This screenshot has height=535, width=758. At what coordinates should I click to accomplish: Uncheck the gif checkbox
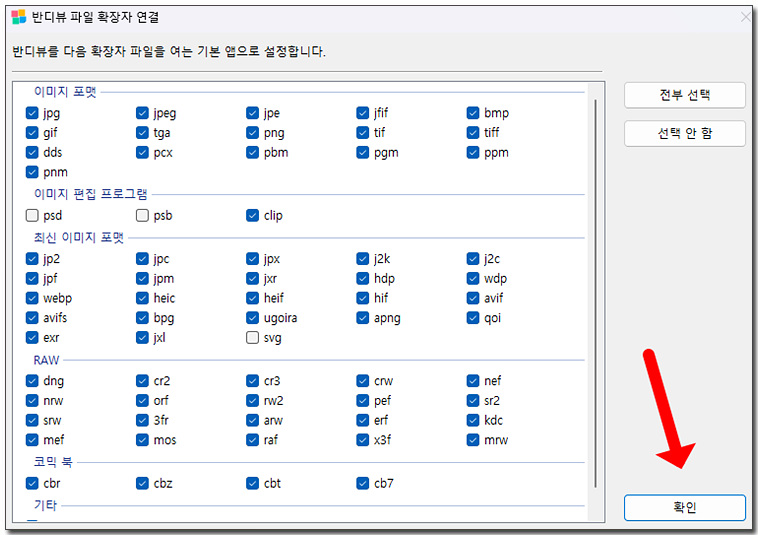(x=32, y=132)
